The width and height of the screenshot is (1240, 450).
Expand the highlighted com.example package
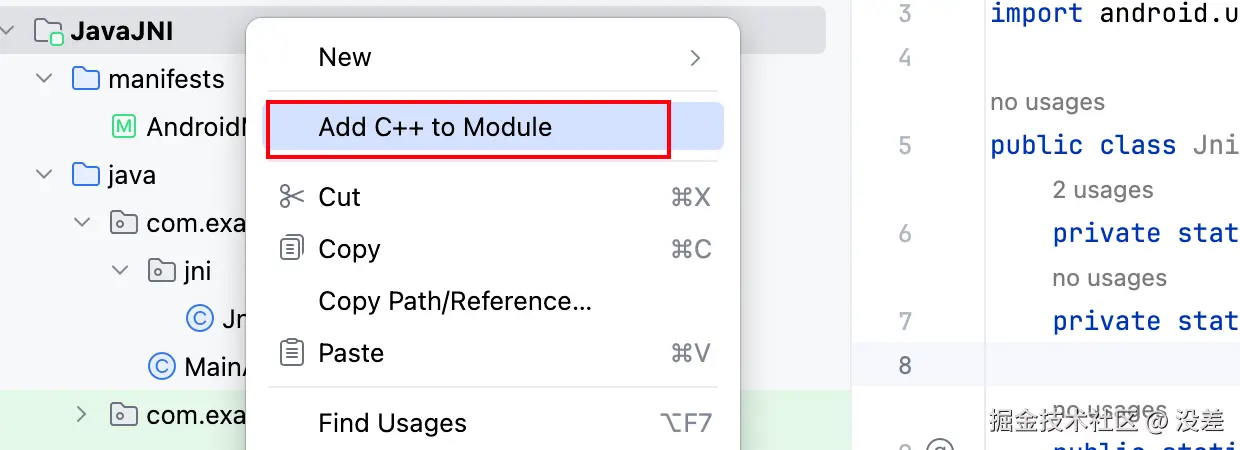point(82,414)
